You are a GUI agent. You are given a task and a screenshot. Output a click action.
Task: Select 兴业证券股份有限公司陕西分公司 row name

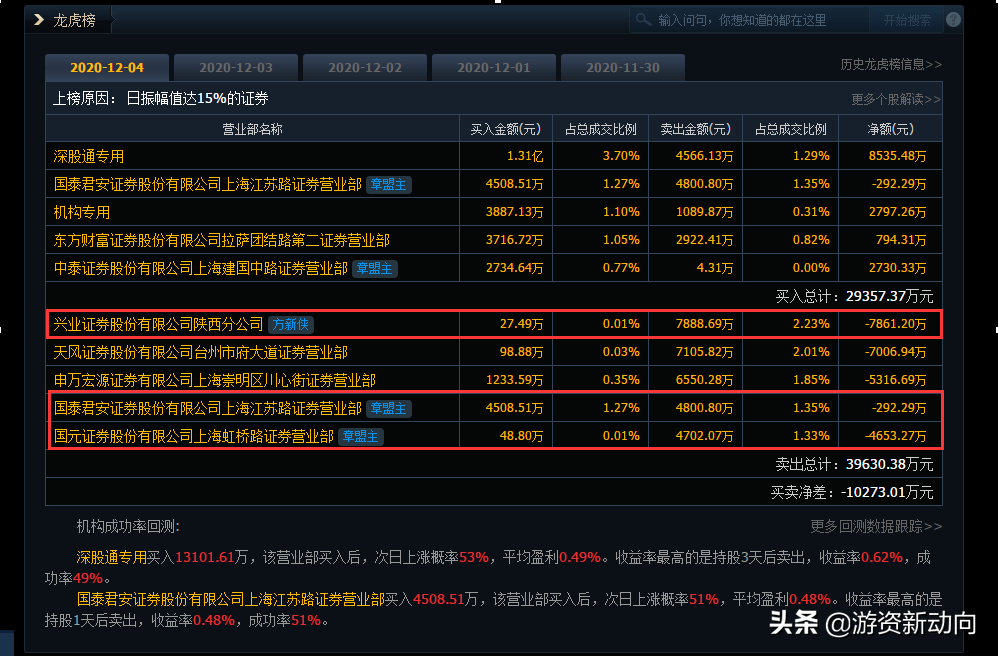[158, 325]
